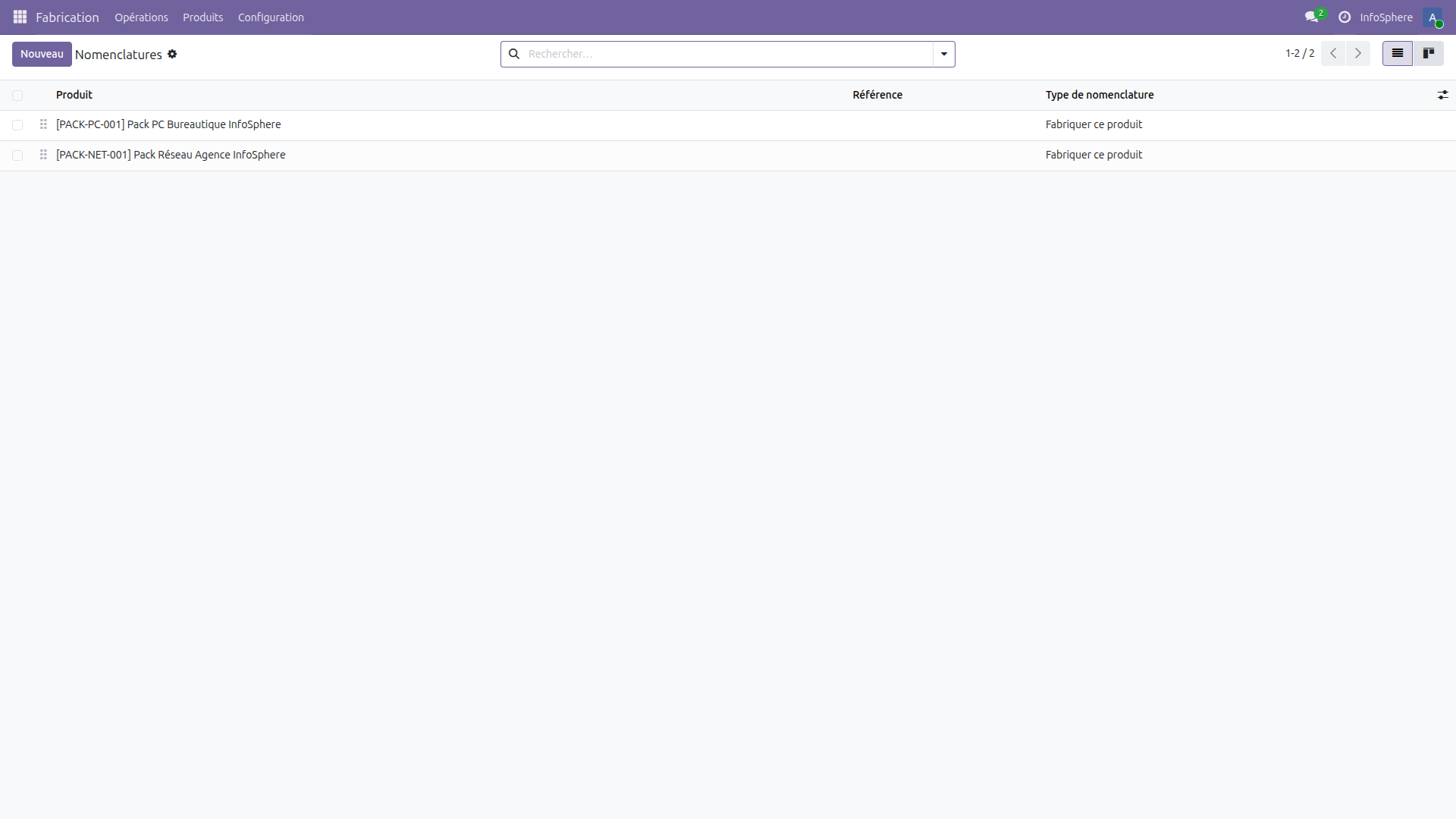Check the PACK-NET-001 row checkbox

[17, 155]
